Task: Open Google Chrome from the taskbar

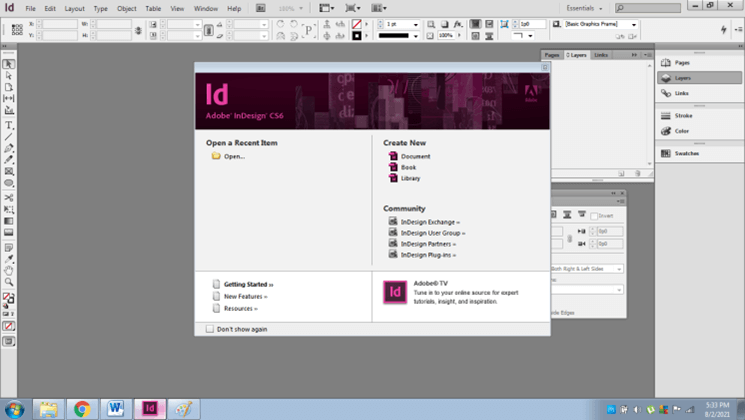Action: pyautogui.click(x=82, y=409)
